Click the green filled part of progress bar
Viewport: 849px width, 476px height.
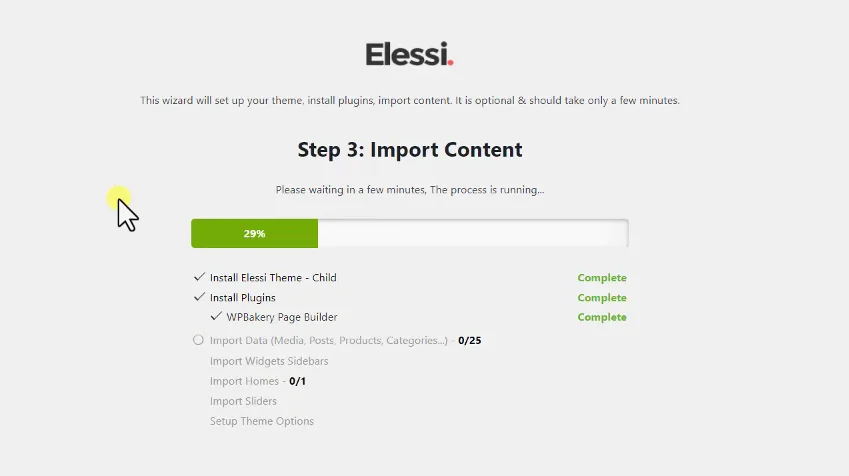coord(254,233)
